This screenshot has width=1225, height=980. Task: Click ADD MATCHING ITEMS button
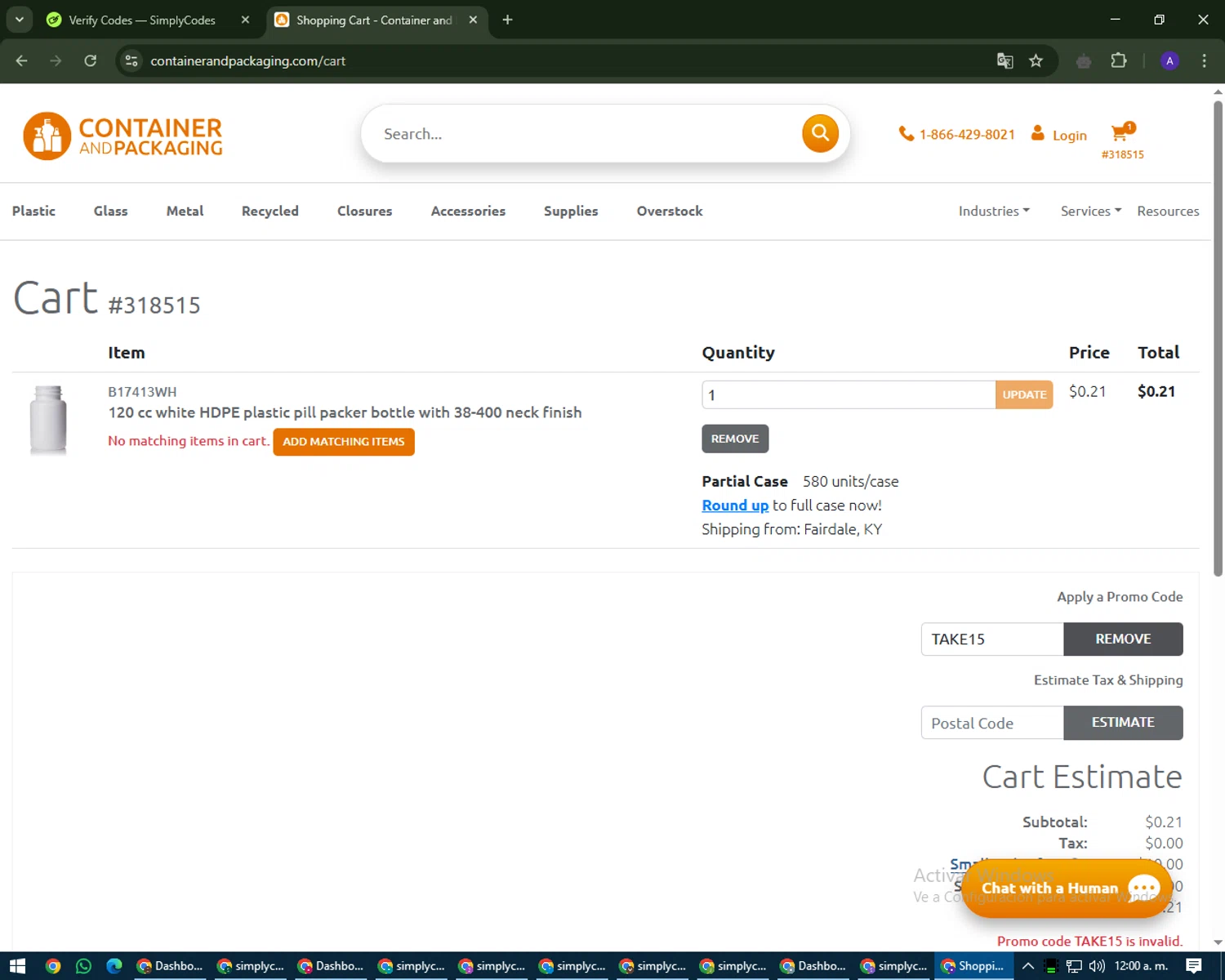coord(344,441)
